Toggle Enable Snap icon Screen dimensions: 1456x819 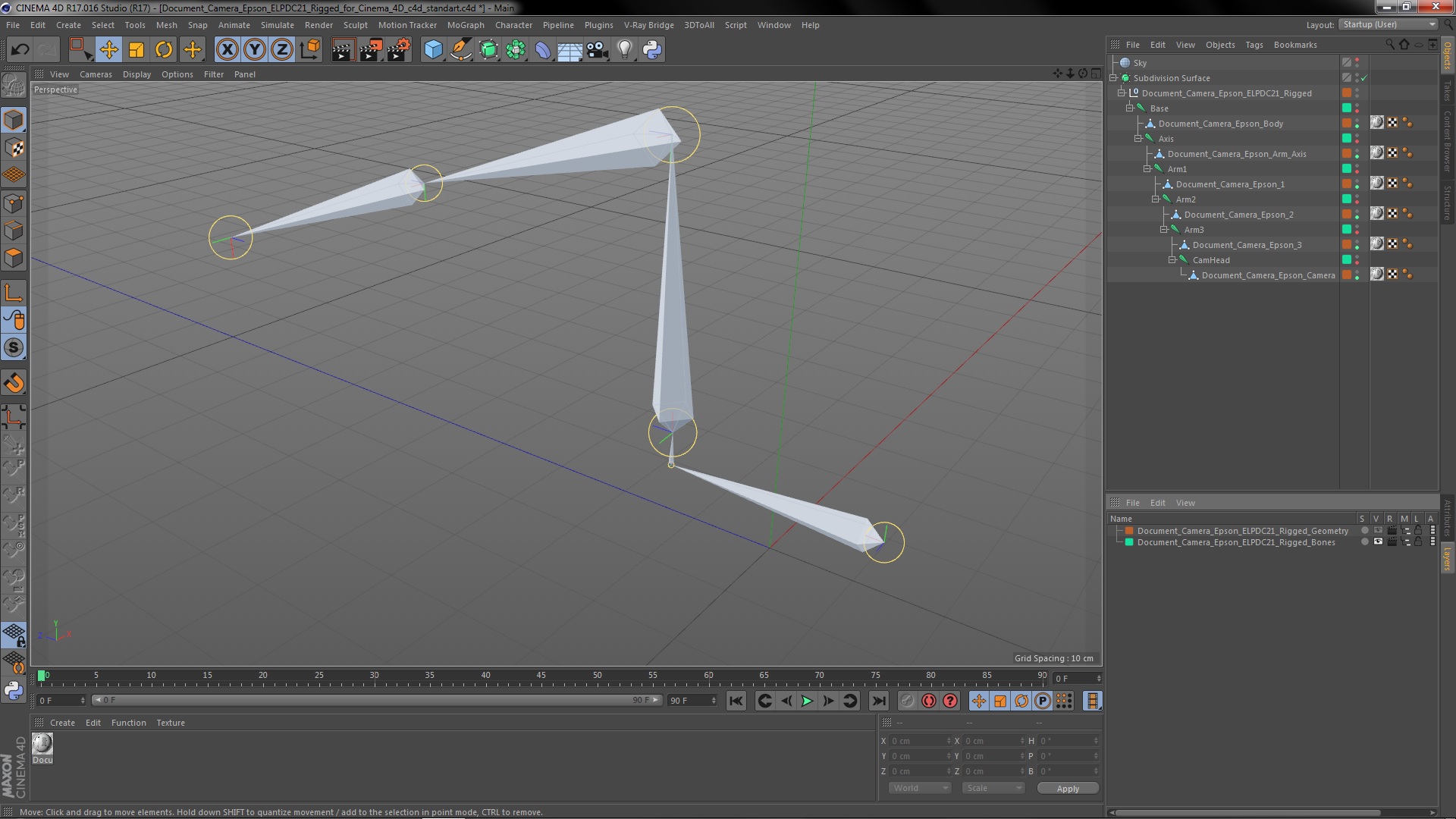point(14,348)
